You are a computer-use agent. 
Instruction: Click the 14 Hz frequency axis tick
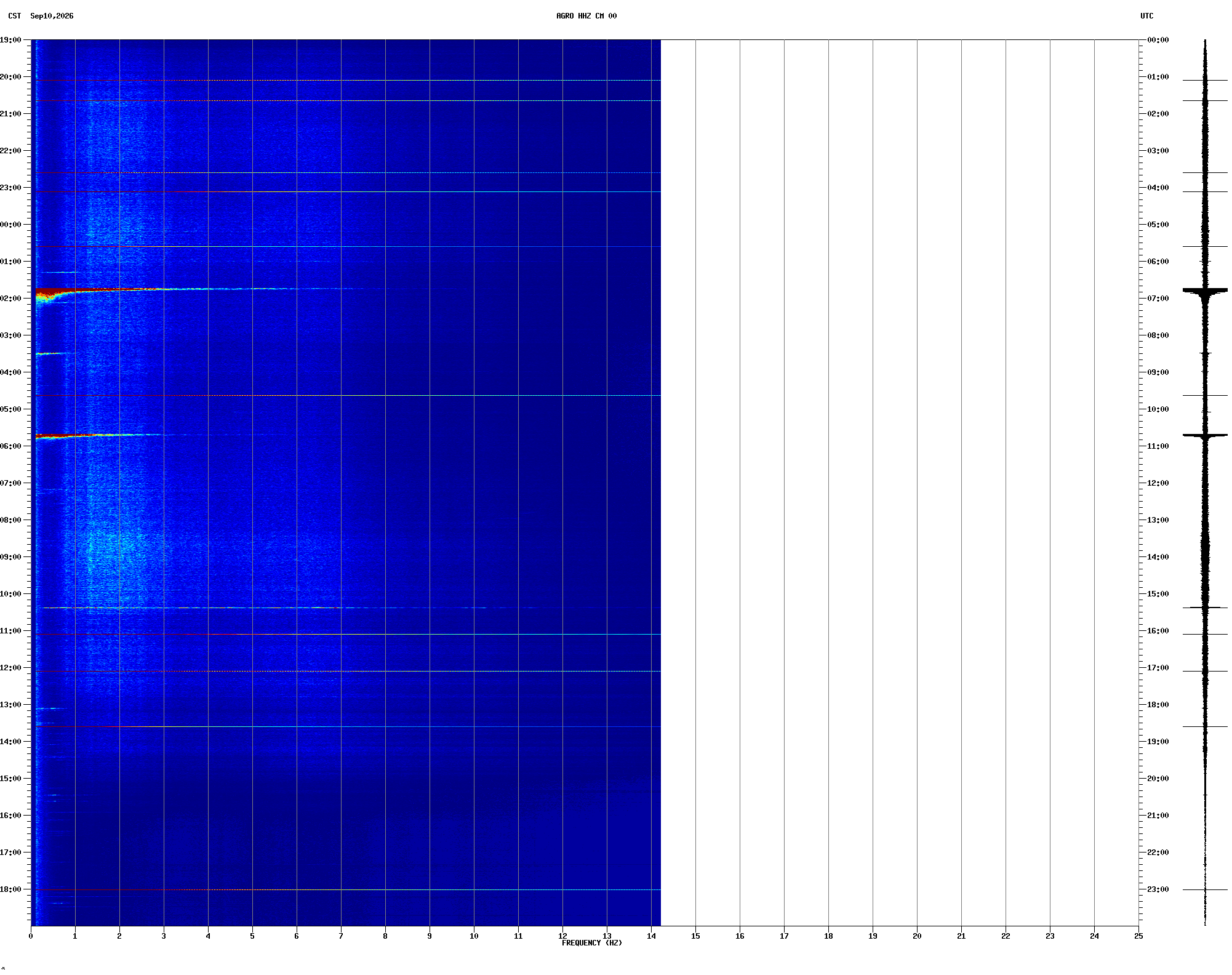point(651,936)
